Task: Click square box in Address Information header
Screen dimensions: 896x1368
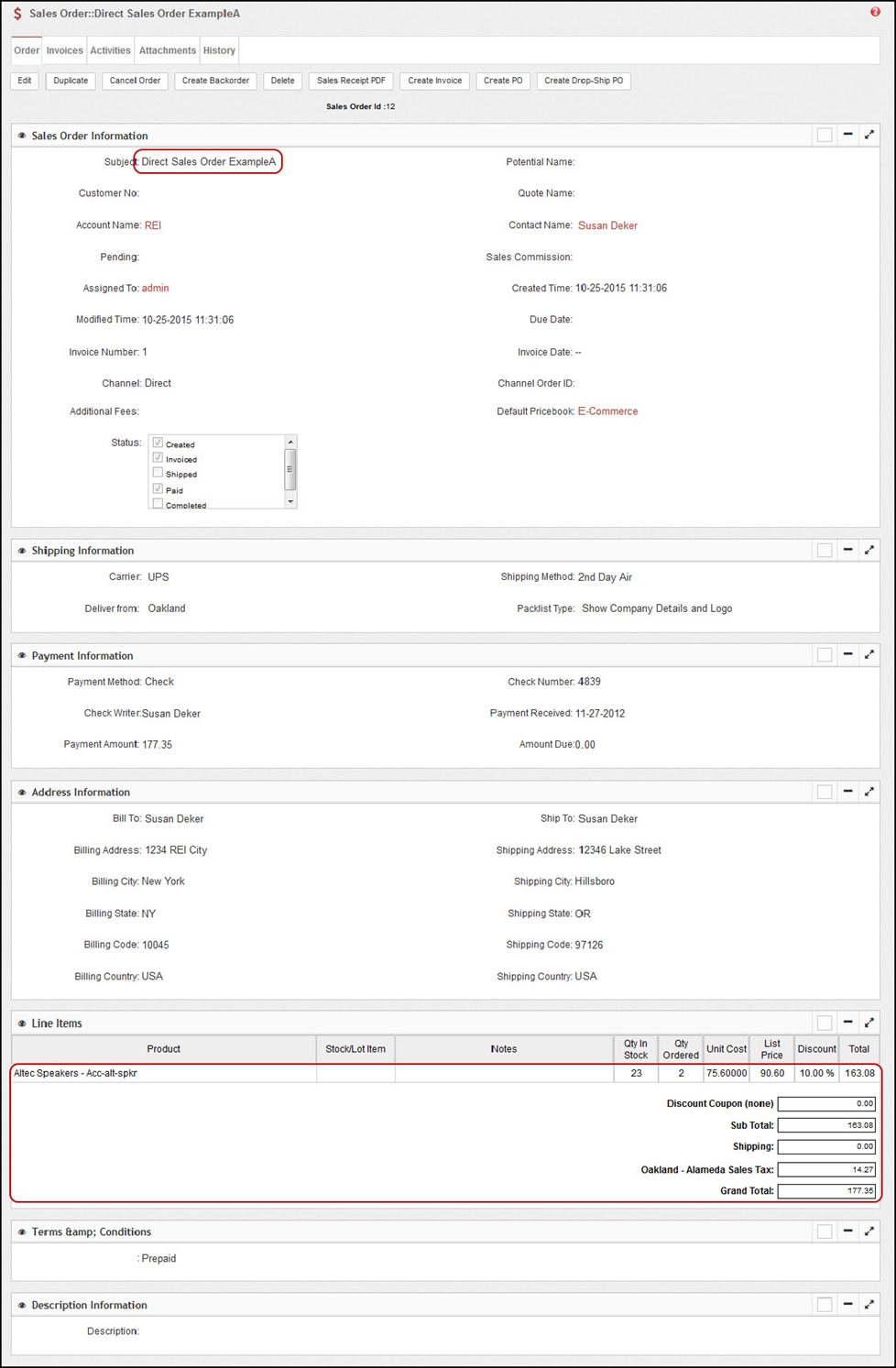Action: 825,792
